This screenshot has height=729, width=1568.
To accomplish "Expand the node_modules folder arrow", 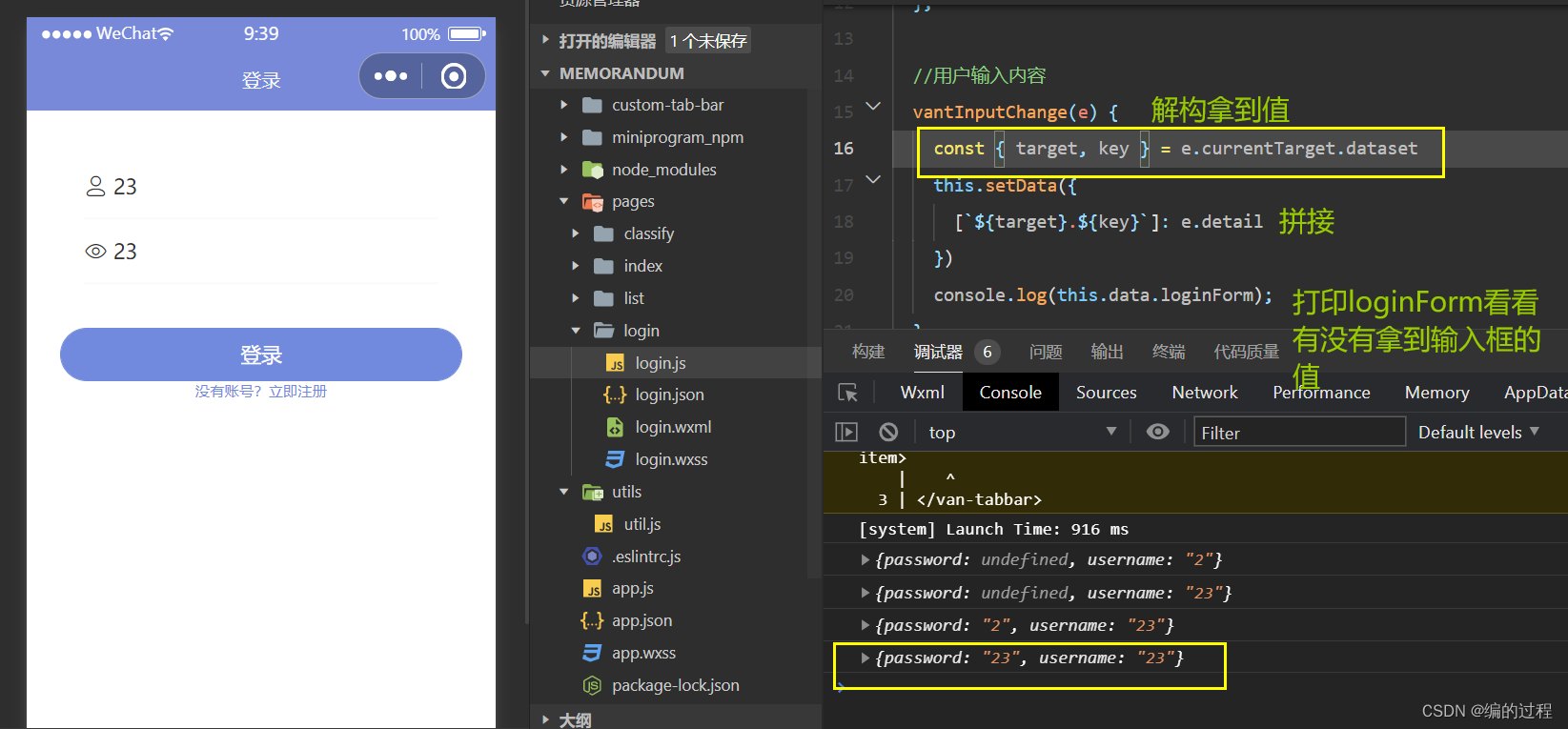I will pos(564,170).
